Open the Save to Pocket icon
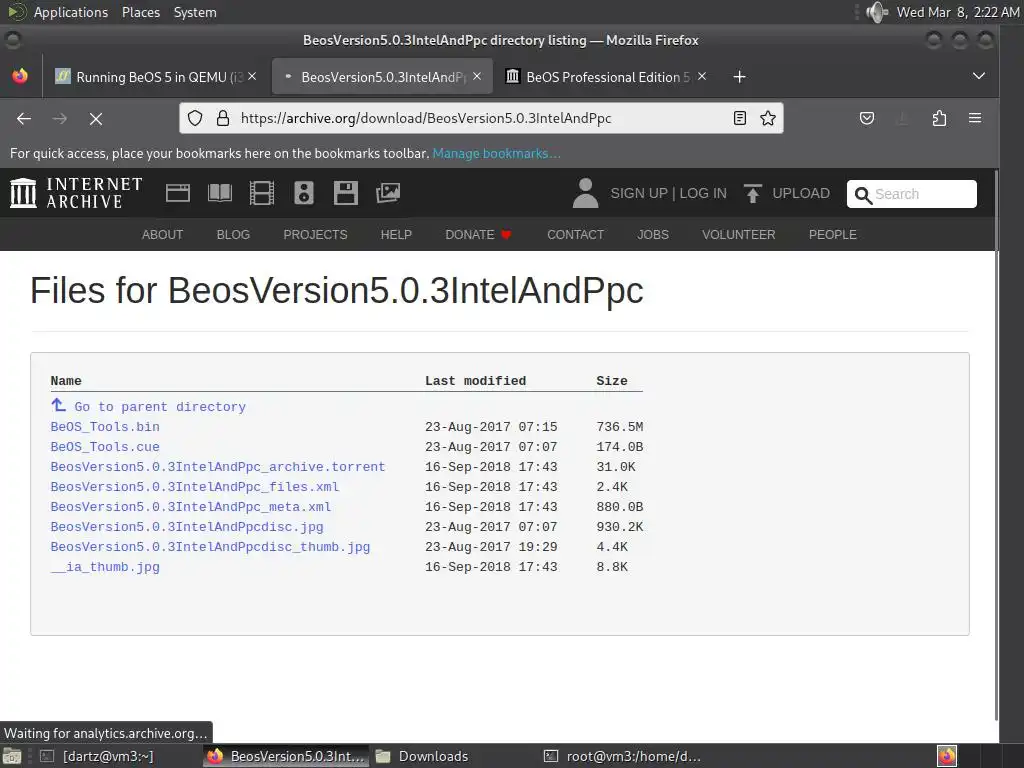Viewport: 1024px width, 768px height. 867,118
